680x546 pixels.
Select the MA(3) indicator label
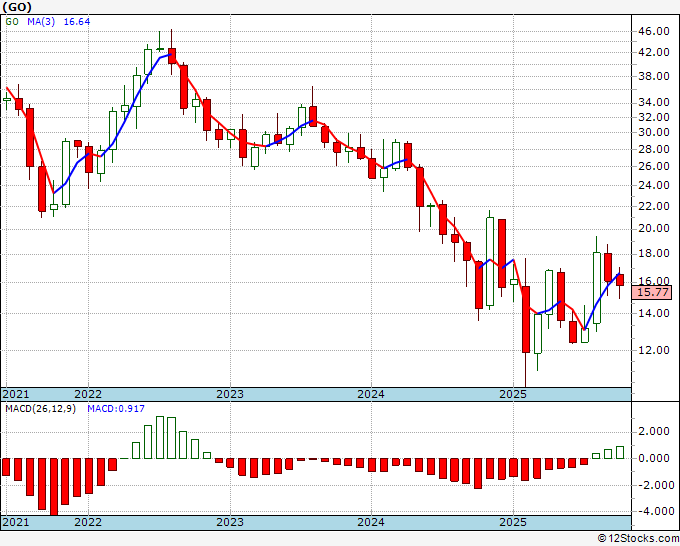[41, 22]
